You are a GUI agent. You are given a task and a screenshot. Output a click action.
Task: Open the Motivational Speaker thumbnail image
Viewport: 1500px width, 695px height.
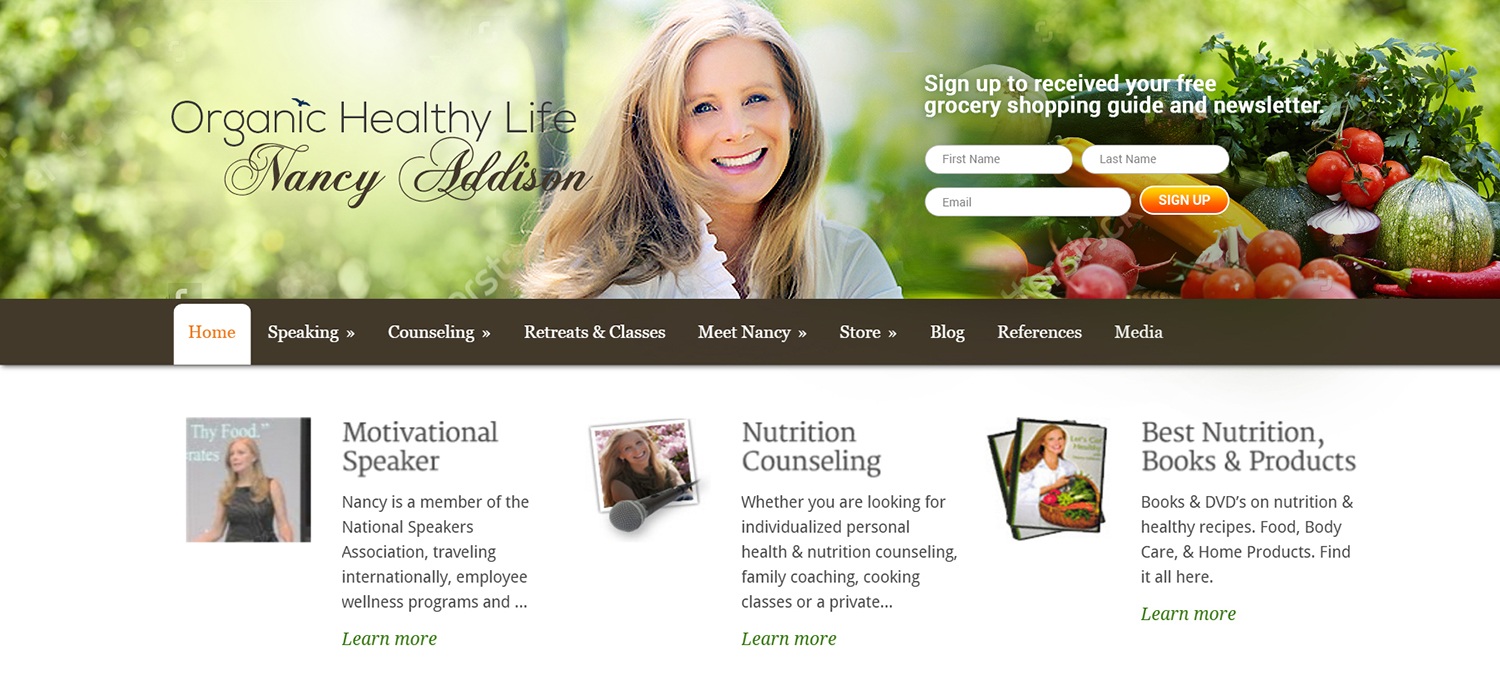[248, 480]
